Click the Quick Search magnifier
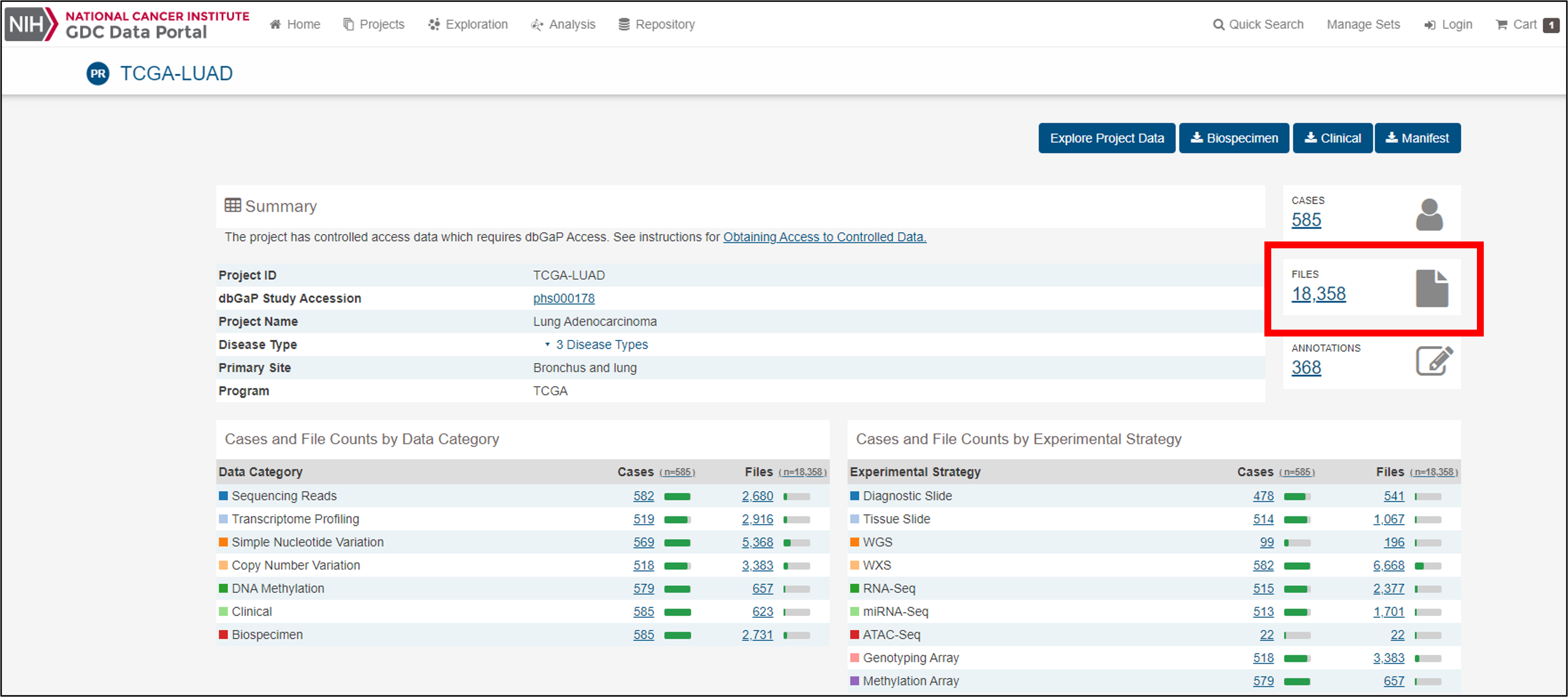Viewport: 1568px width, 697px height. (1219, 24)
